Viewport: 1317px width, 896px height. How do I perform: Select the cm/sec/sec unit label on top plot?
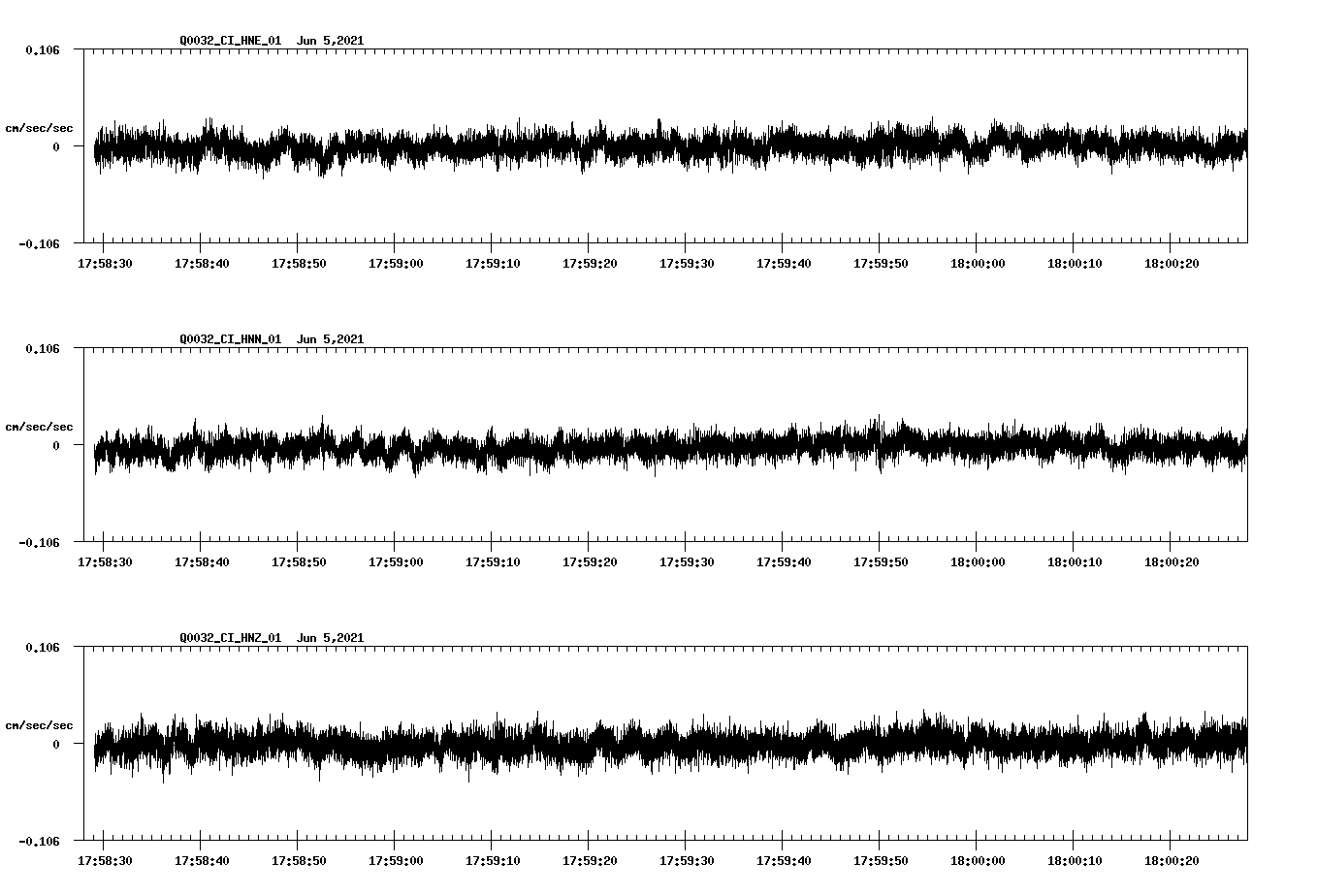pyautogui.click(x=41, y=127)
